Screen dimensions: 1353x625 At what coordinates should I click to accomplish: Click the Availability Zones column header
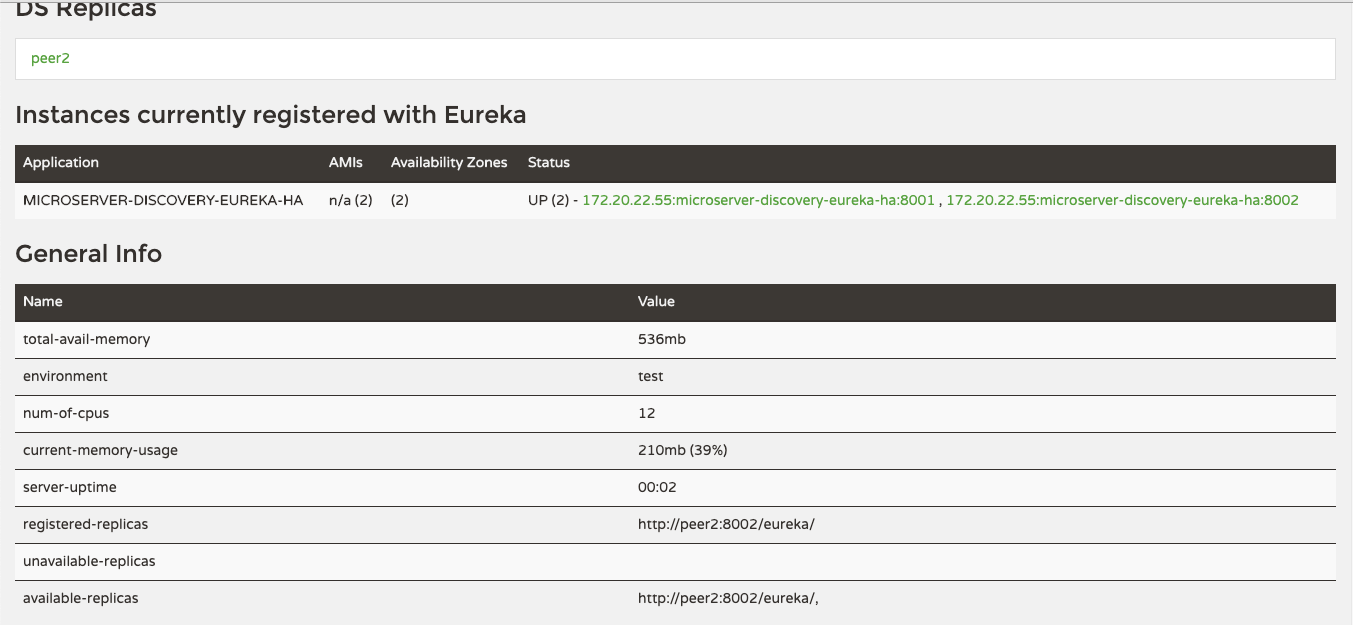(449, 162)
